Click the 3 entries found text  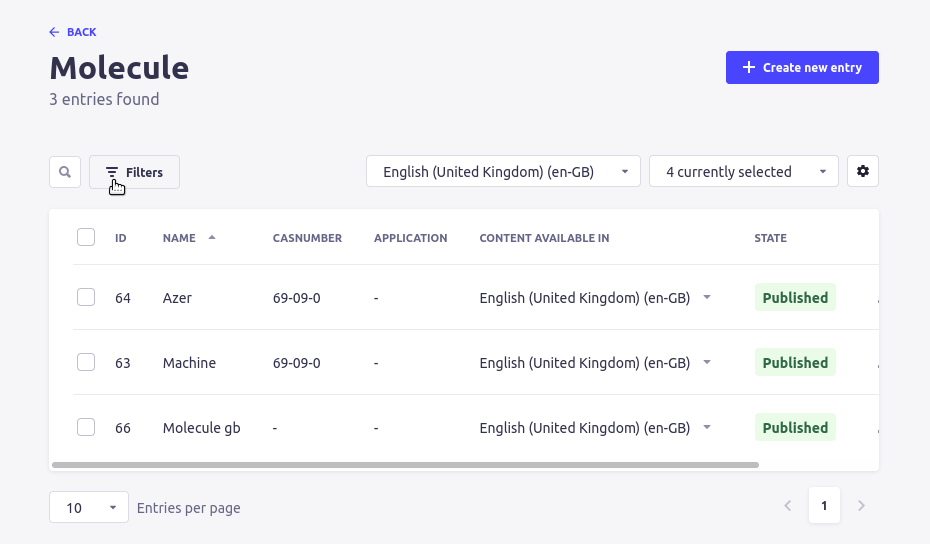click(104, 99)
